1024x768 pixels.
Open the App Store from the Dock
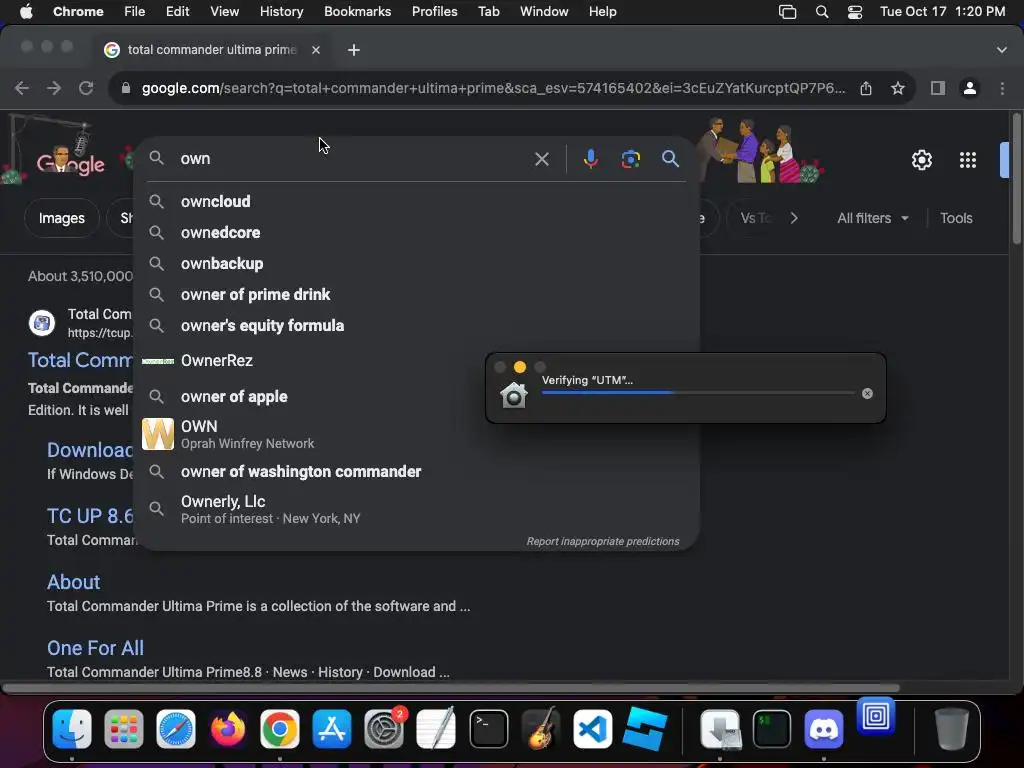click(x=332, y=729)
